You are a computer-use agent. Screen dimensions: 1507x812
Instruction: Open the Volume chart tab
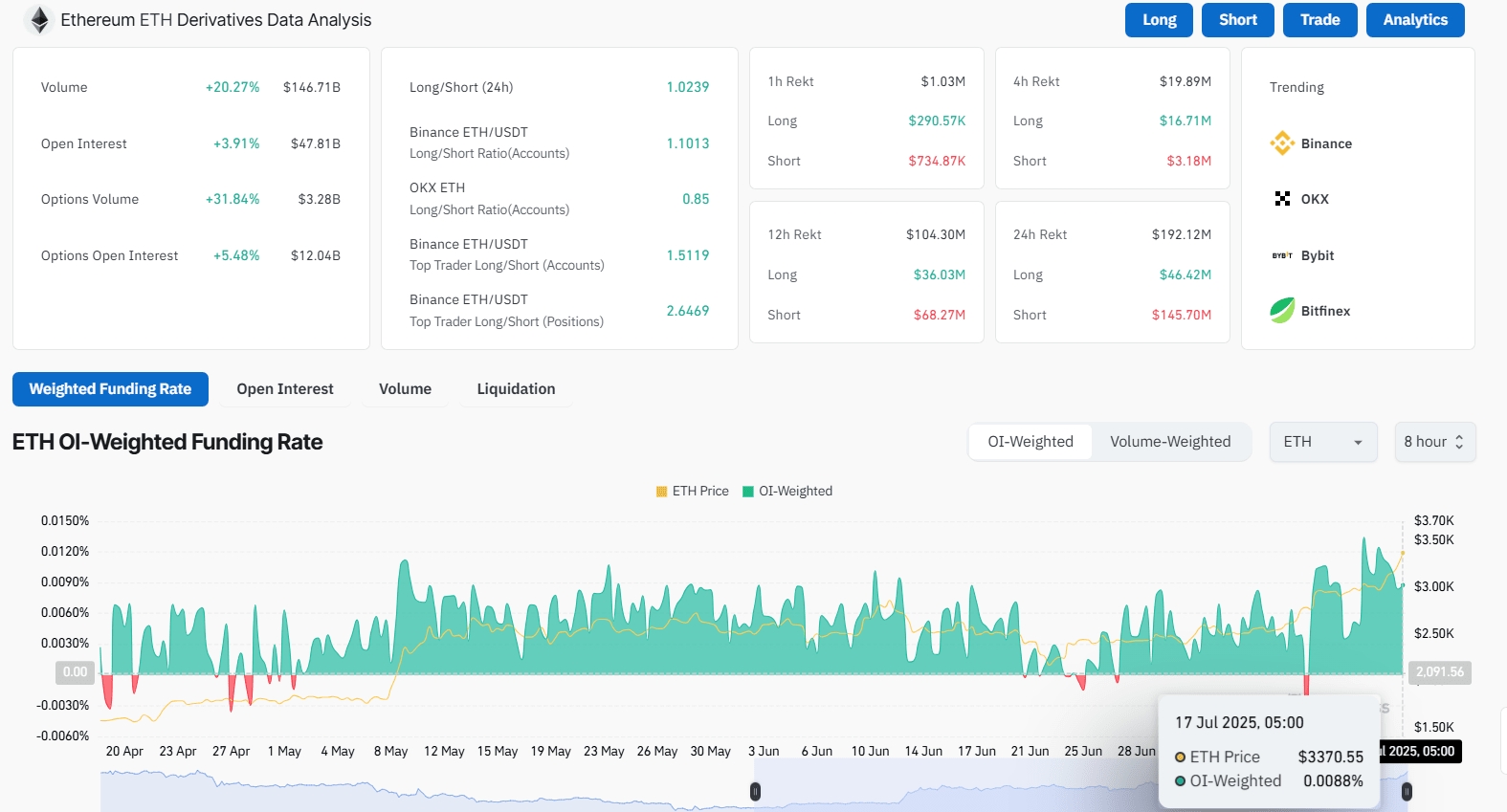pyautogui.click(x=405, y=389)
